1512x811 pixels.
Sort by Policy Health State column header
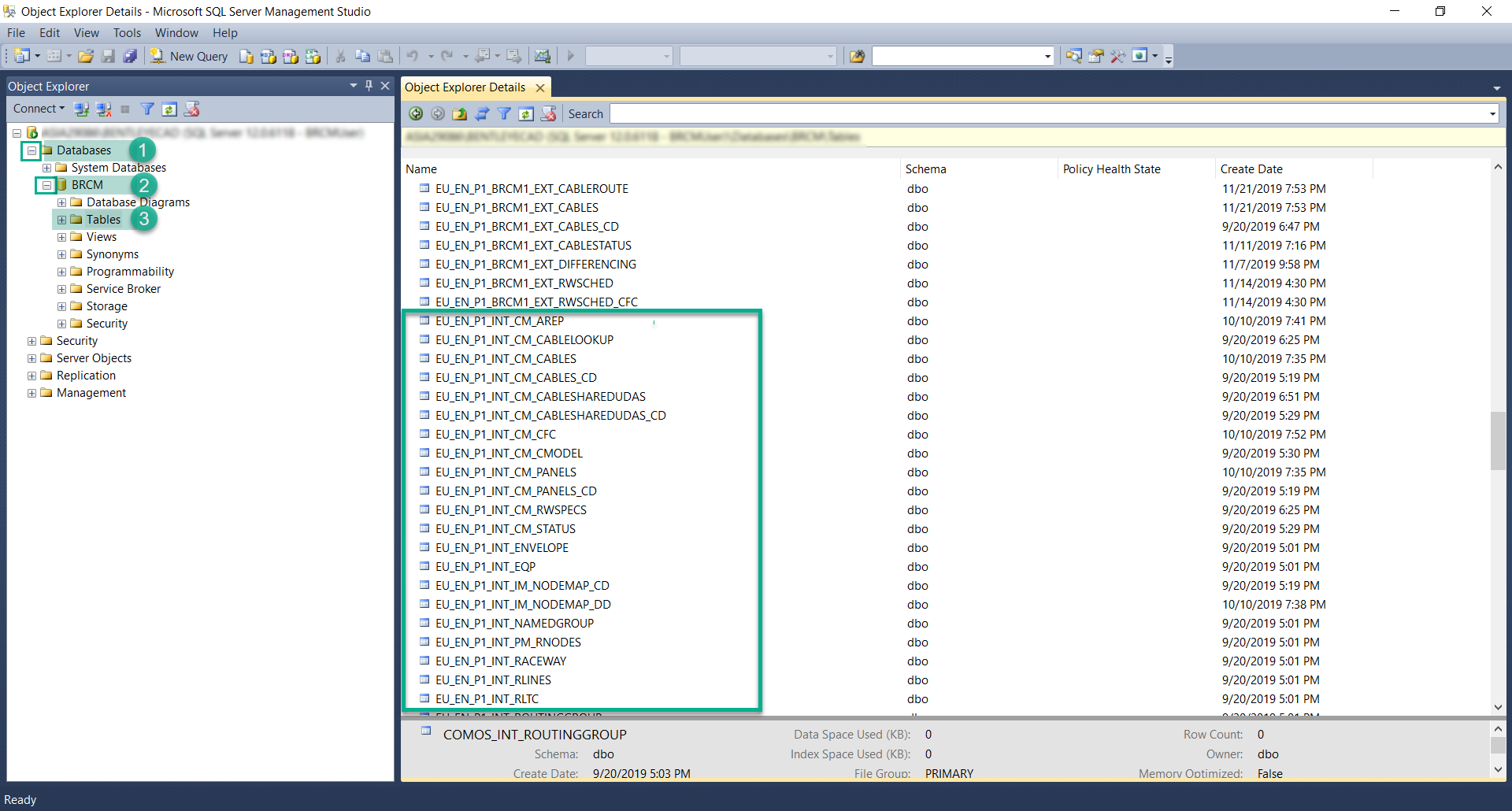click(1136, 169)
